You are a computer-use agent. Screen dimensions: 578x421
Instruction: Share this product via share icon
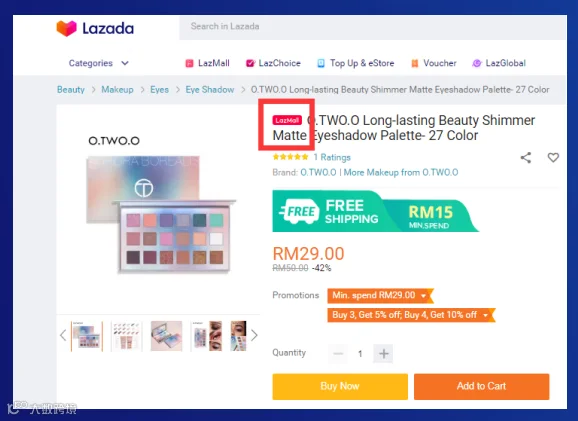click(526, 157)
